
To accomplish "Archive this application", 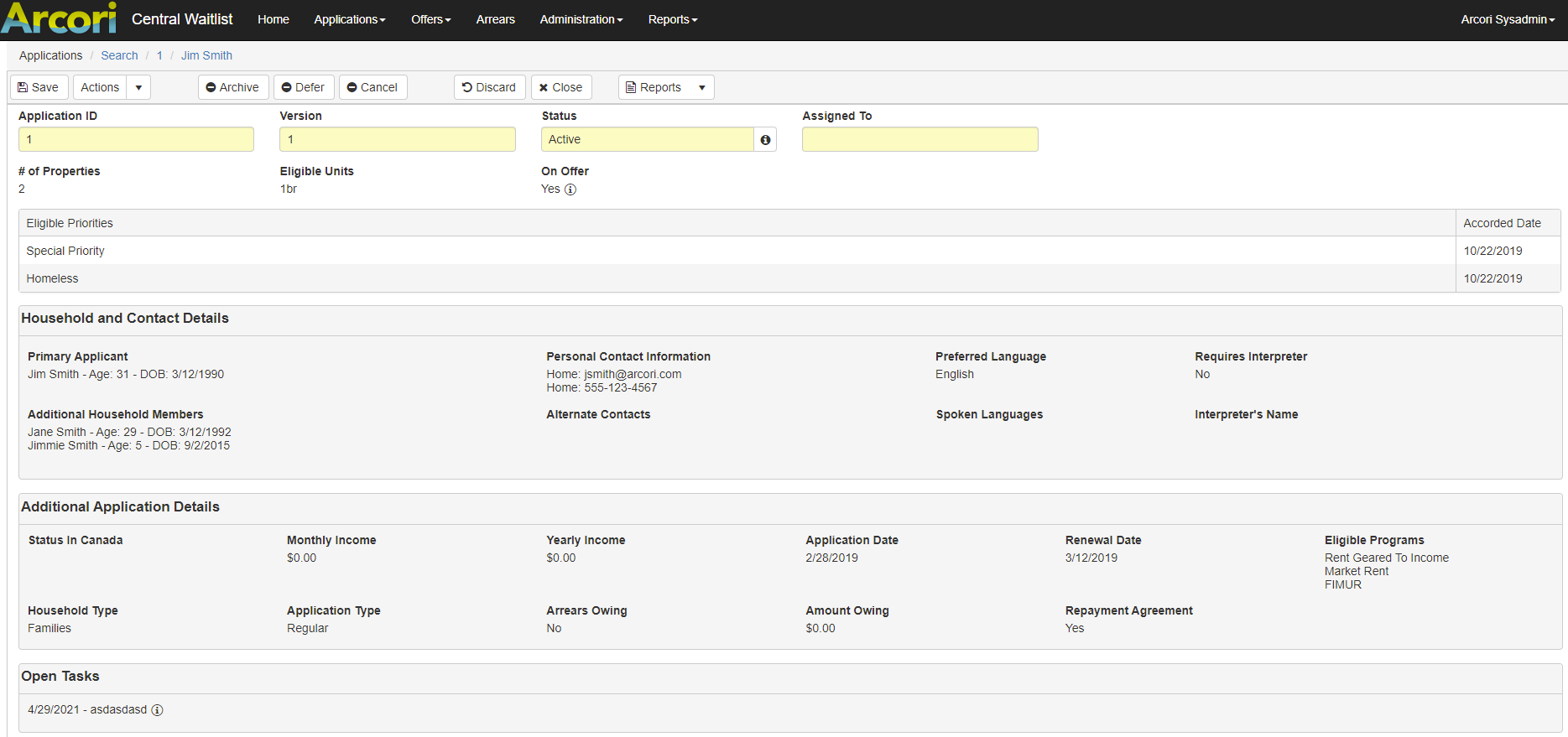I will pyautogui.click(x=233, y=87).
